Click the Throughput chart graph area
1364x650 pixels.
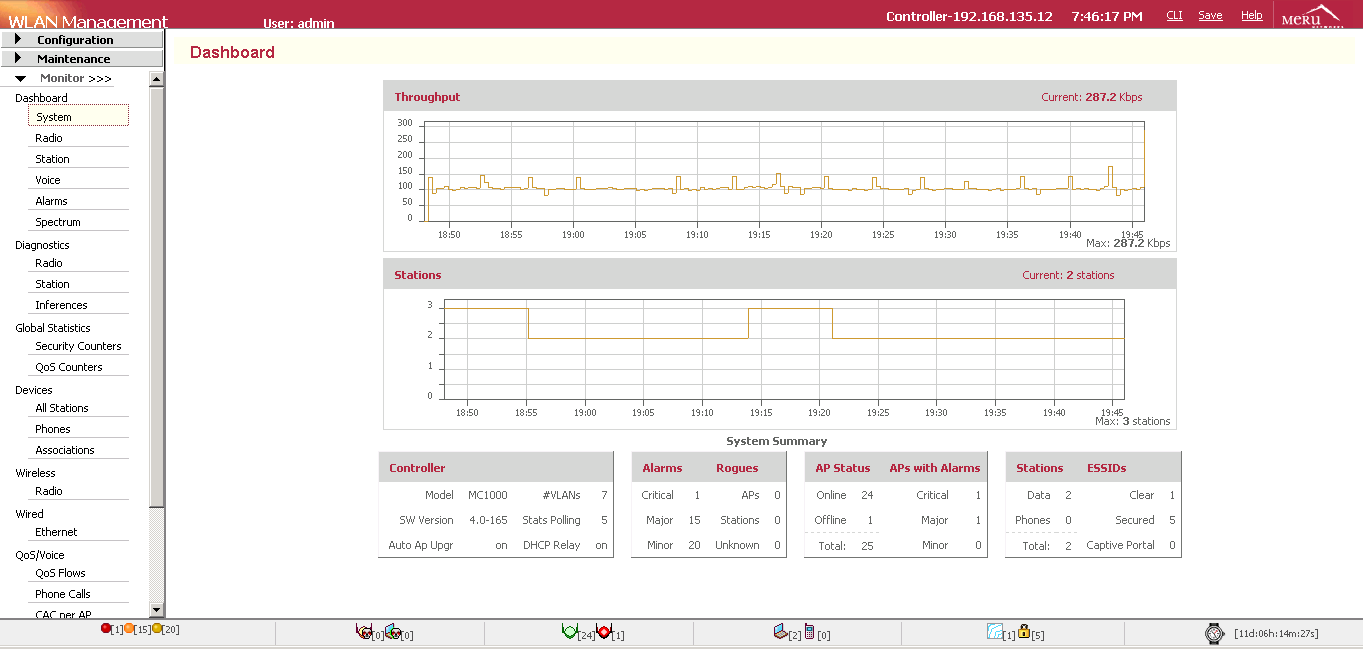click(x=784, y=171)
